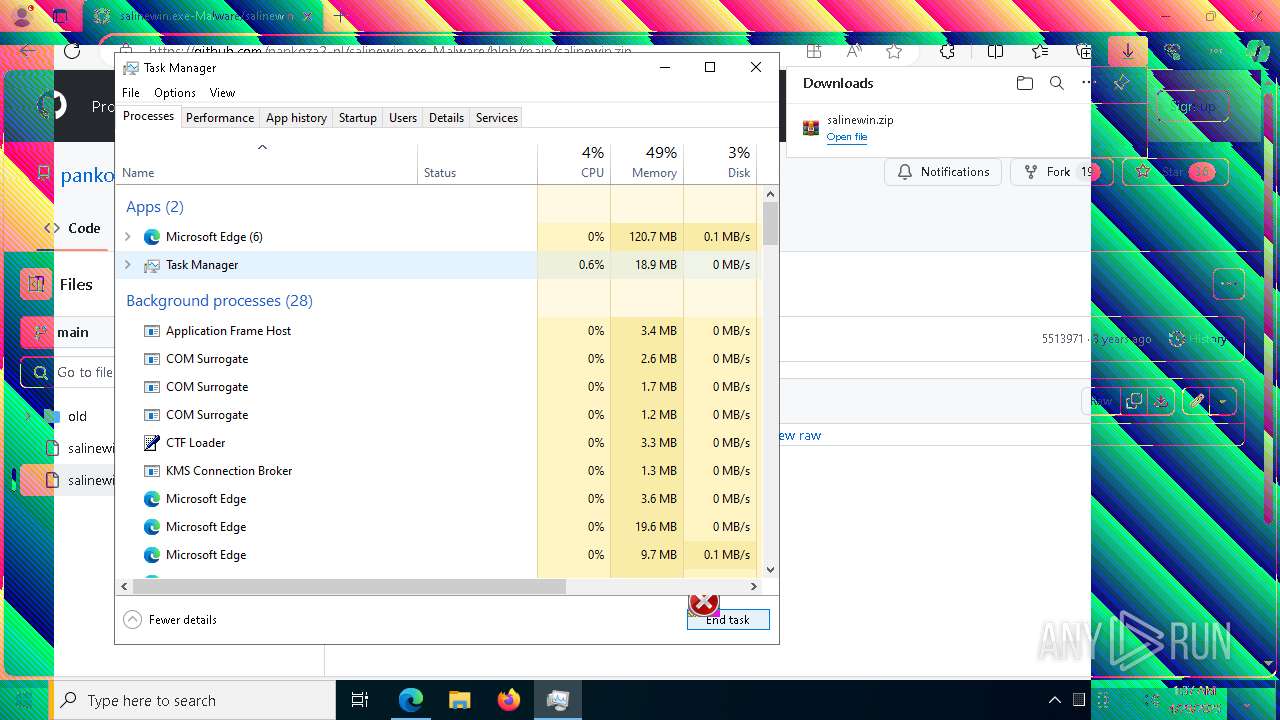Open the File menu in Task Manager
The width and height of the screenshot is (1280, 720).
(131, 92)
